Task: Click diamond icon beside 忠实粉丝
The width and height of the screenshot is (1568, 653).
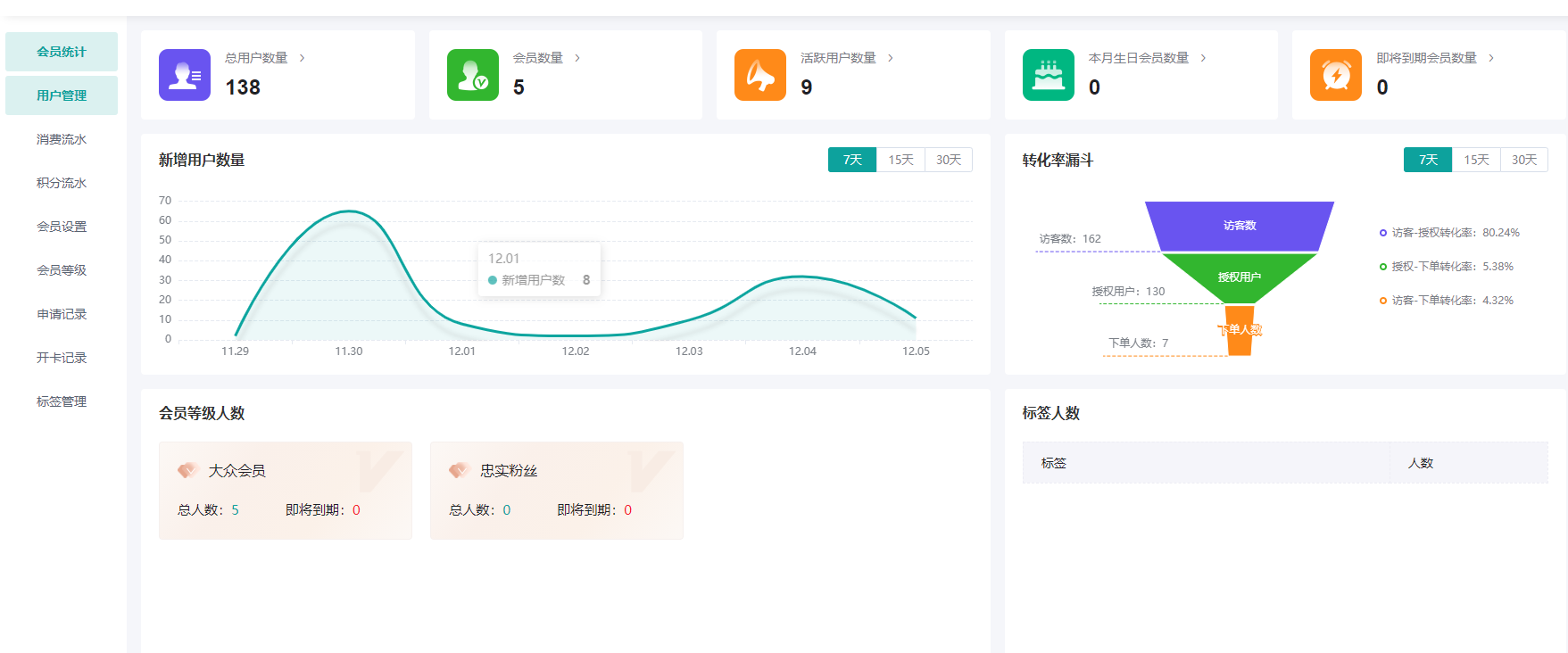Action: coord(459,470)
